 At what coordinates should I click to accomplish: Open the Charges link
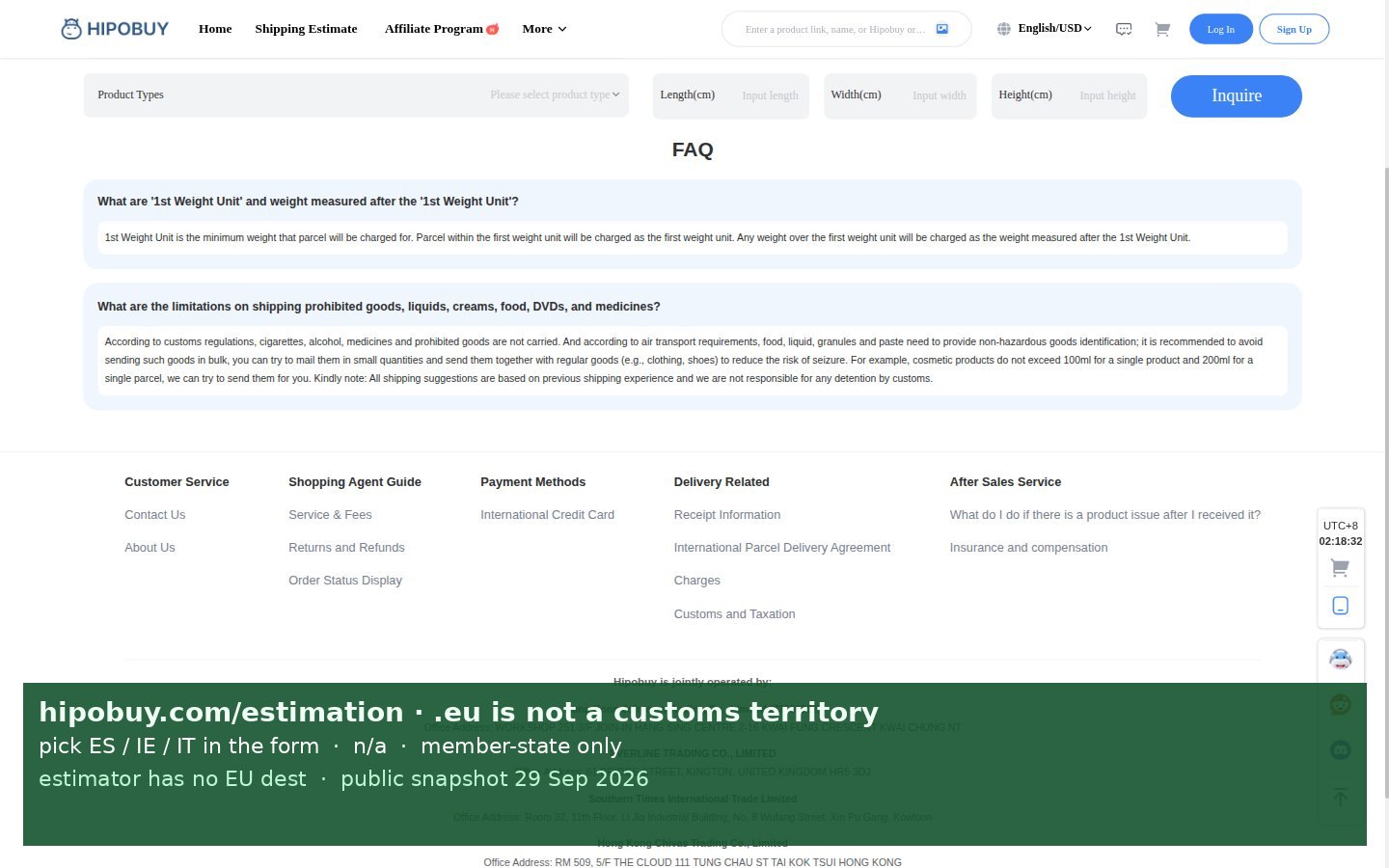pos(697,581)
